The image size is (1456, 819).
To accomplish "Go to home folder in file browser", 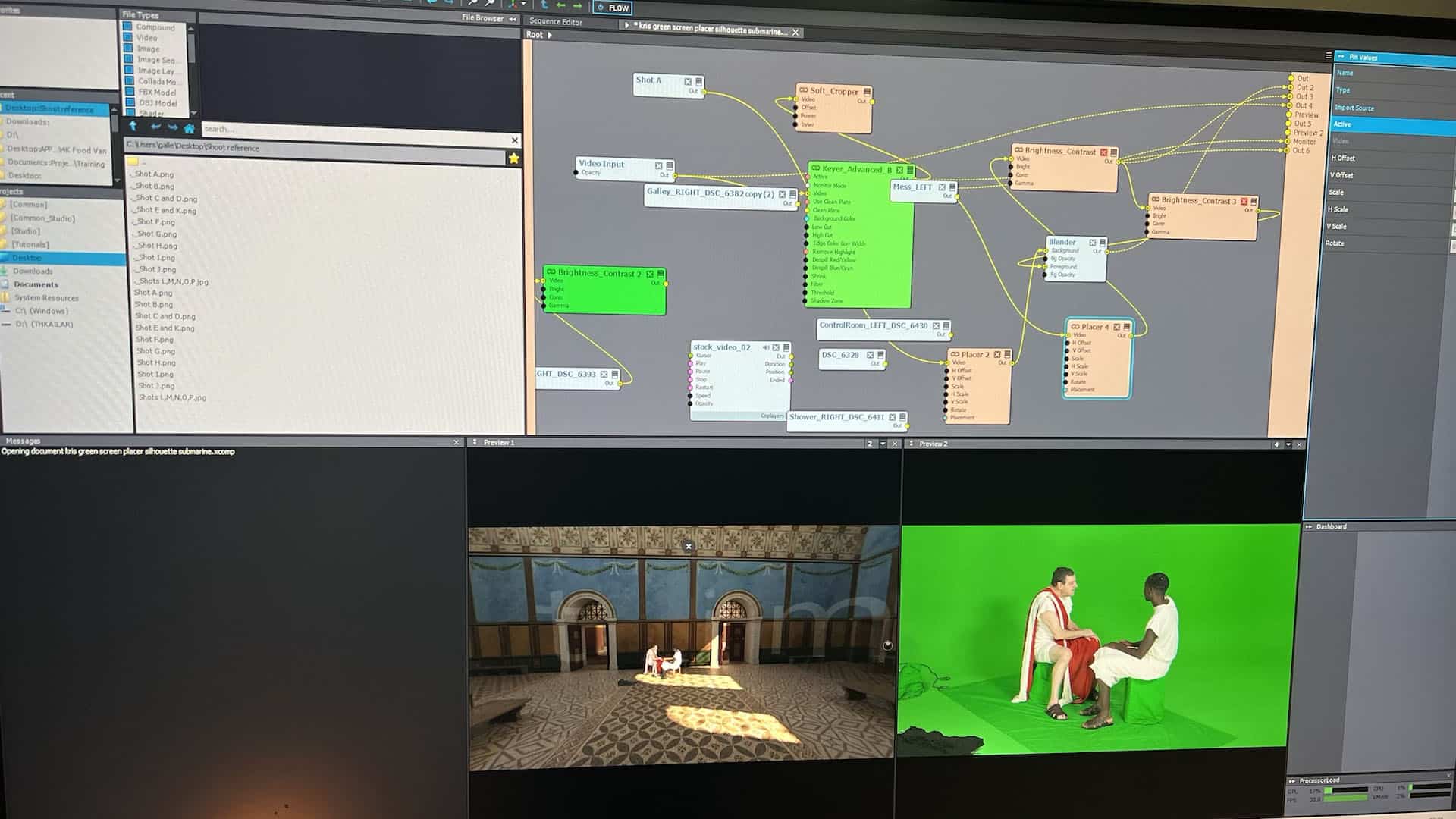I will [190, 128].
